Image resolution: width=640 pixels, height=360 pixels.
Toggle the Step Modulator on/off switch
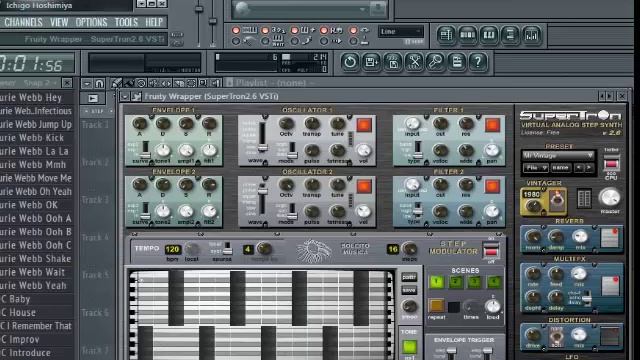tap(491, 250)
